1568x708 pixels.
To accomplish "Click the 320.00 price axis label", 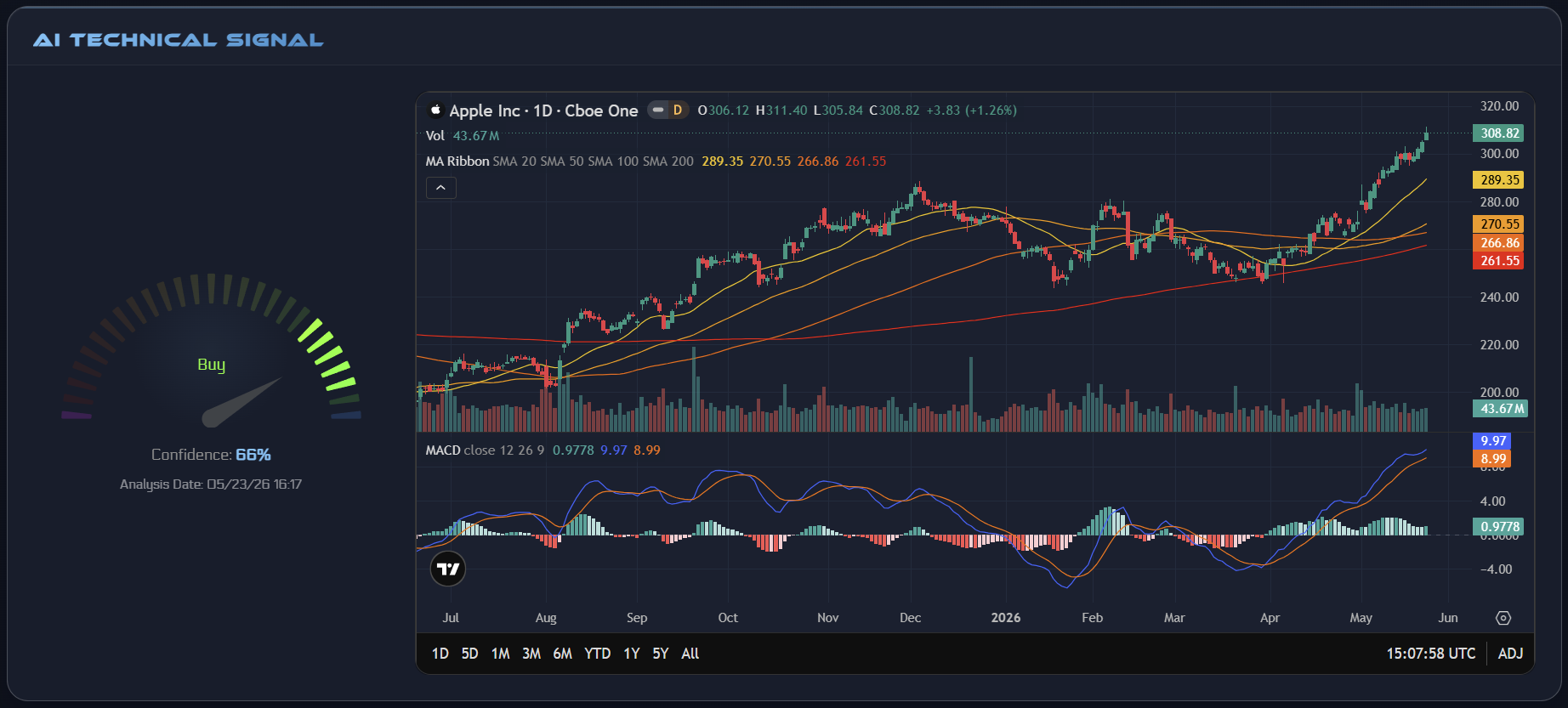I will pos(1499,106).
